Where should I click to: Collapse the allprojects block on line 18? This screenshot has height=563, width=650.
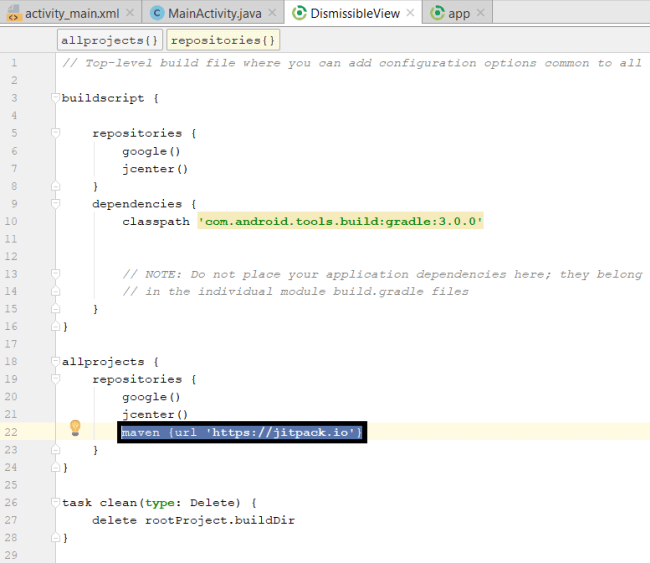pos(55,361)
